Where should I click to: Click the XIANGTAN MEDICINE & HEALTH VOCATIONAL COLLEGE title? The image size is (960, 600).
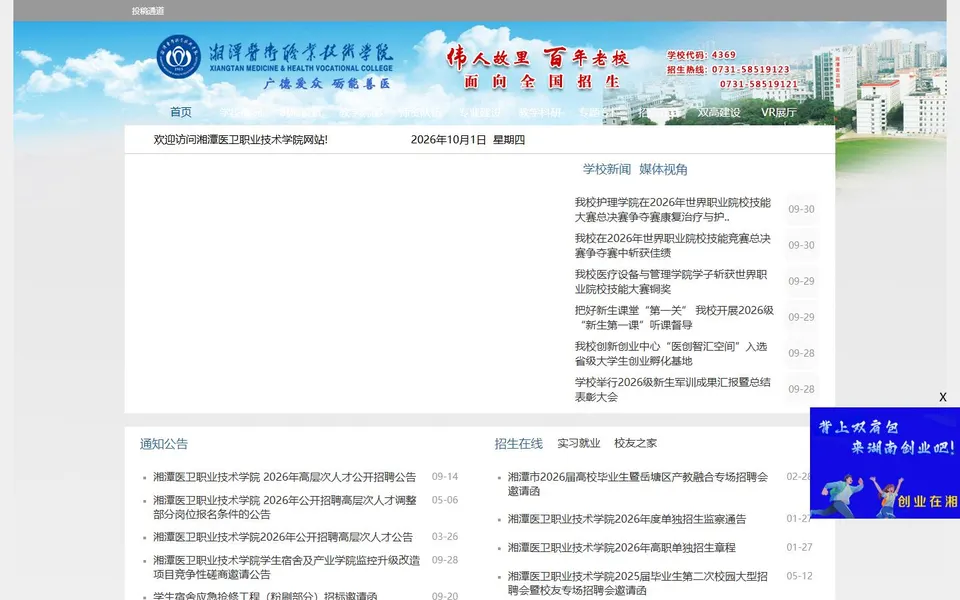(301, 69)
